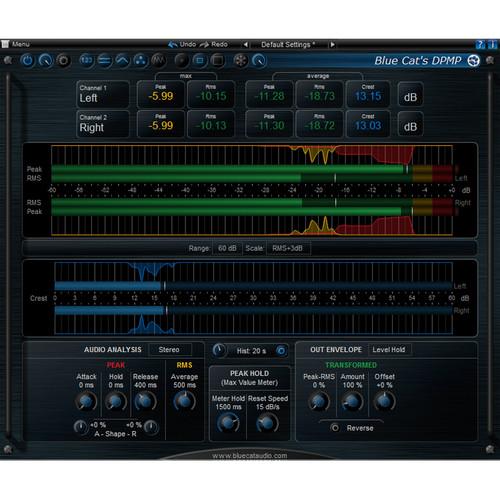Click Right average Rms value -18.72

point(319,125)
